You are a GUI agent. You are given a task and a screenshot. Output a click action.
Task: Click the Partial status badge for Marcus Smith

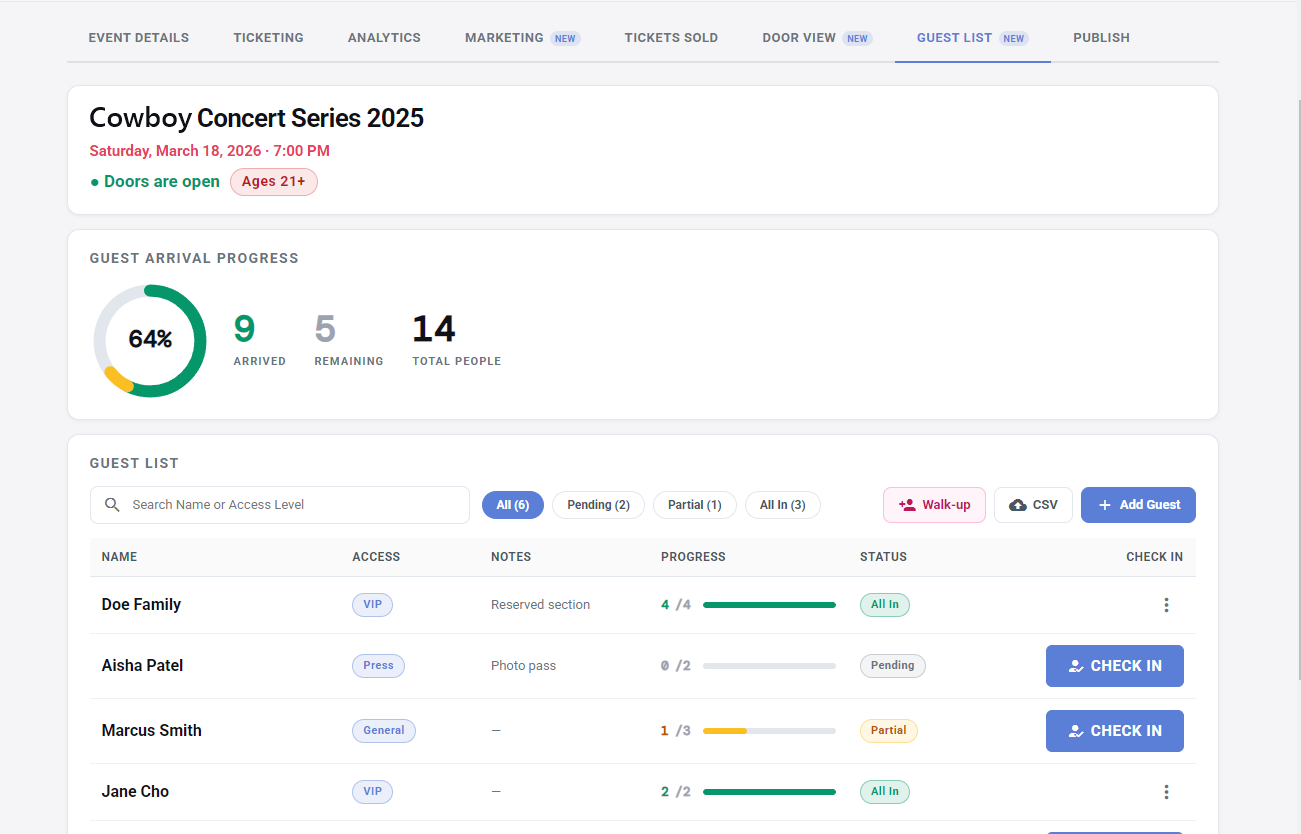click(889, 731)
